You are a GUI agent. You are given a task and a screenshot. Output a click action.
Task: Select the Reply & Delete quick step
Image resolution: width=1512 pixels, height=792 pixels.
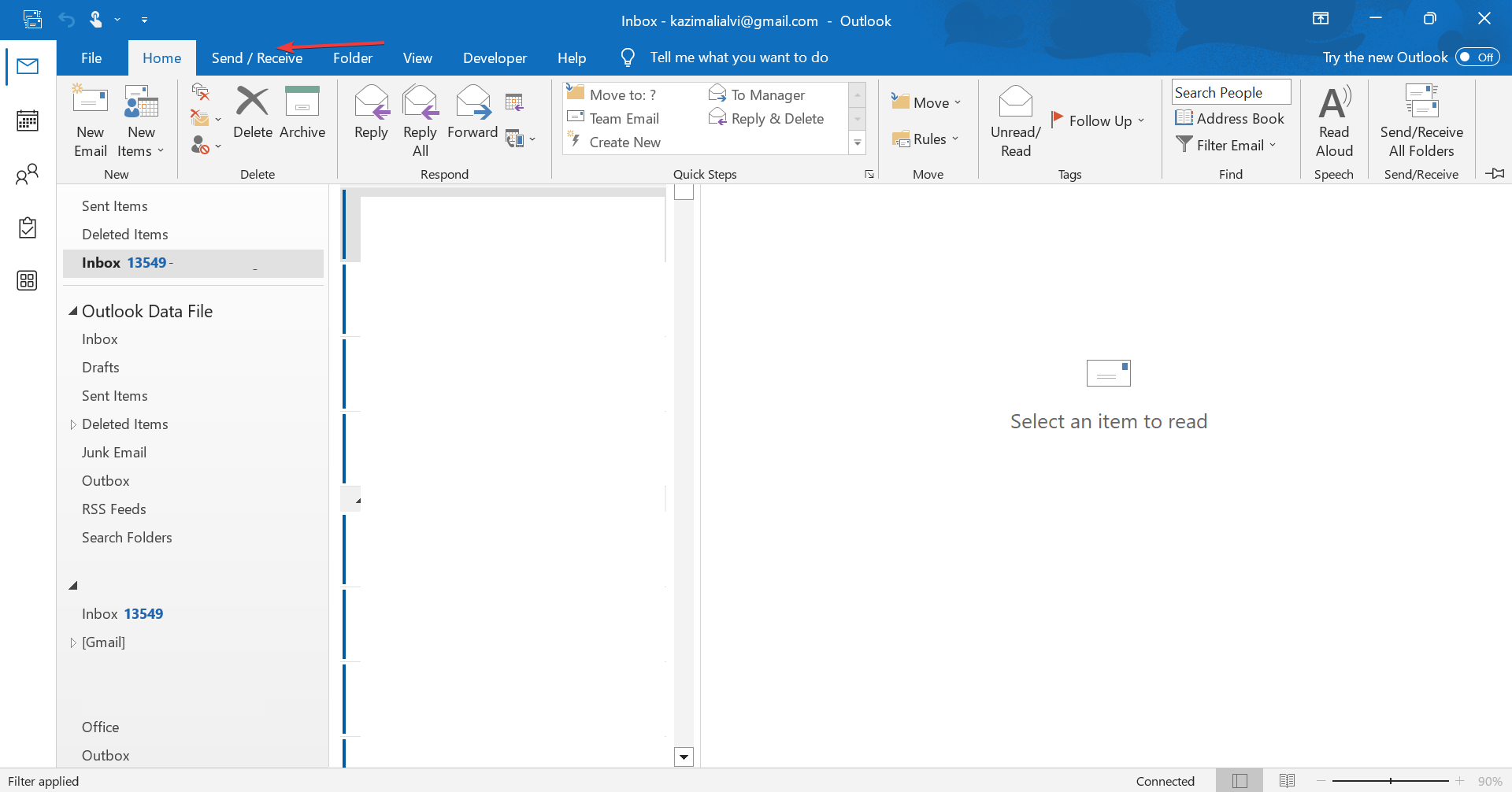click(766, 118)
